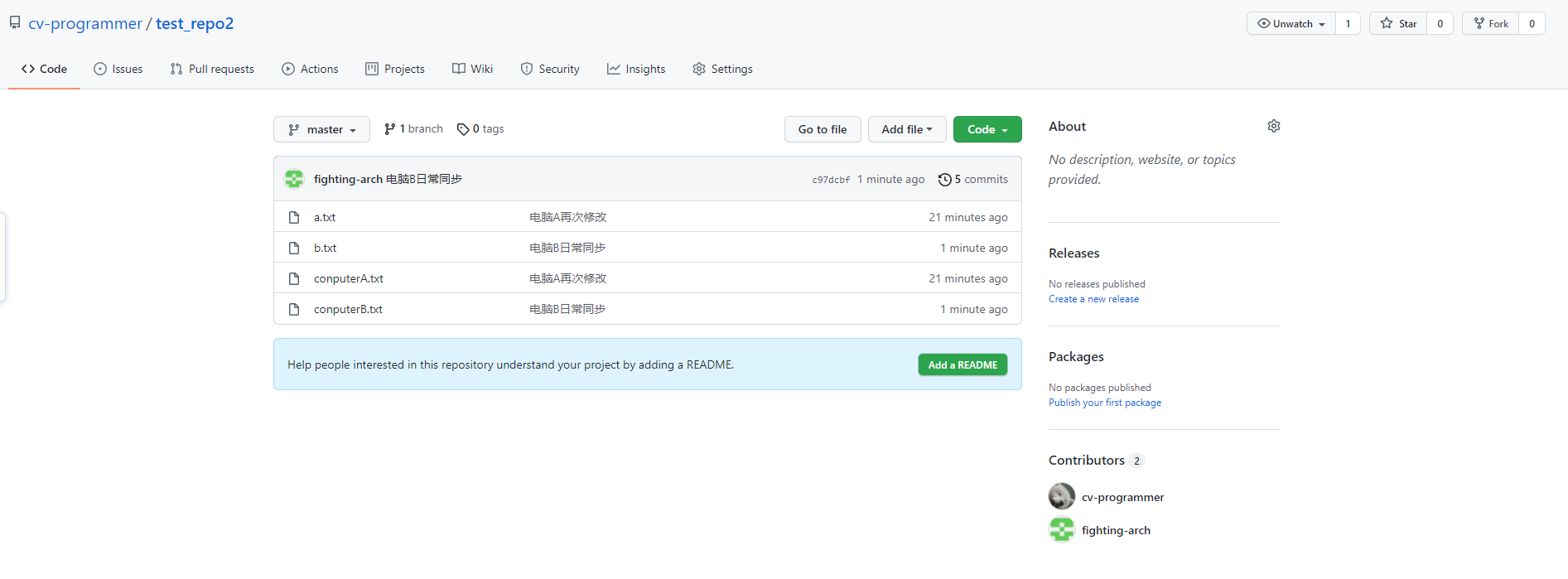Image resolution: width=1568 pixels, height=579 pixels.
Task: Click cv-programmer contributor avatar
Action: point(1061,497)
